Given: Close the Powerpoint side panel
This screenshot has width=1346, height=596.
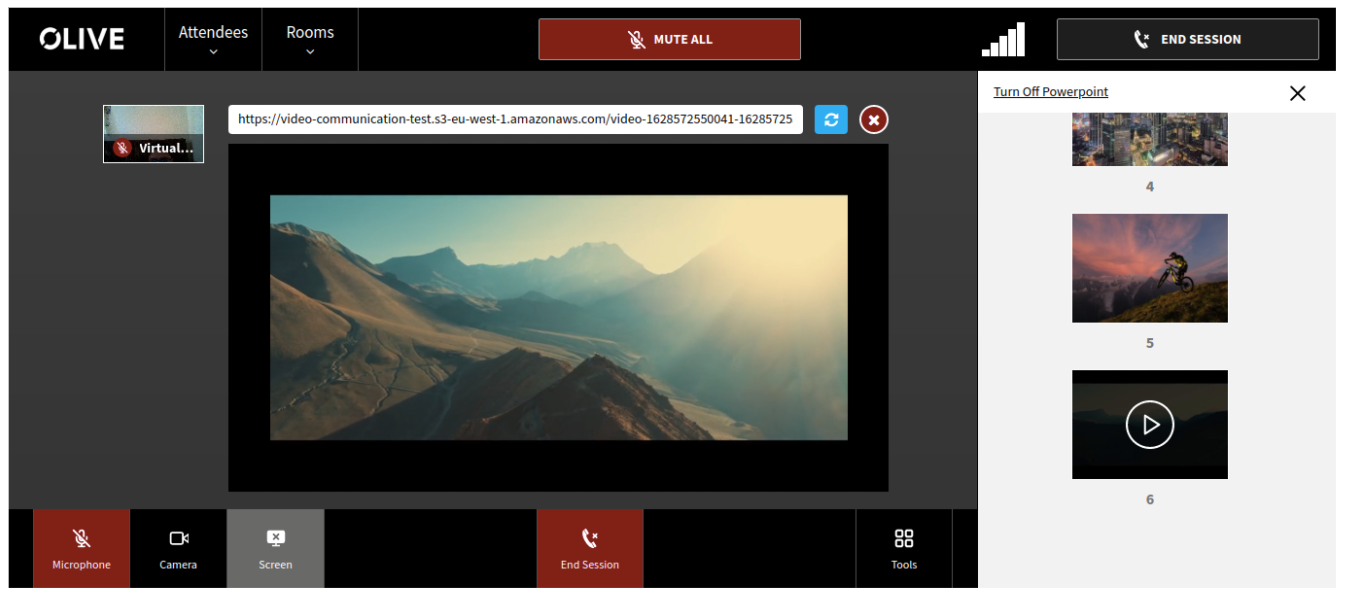Looking at the screenshot, I should click(x=1297, y=93).
